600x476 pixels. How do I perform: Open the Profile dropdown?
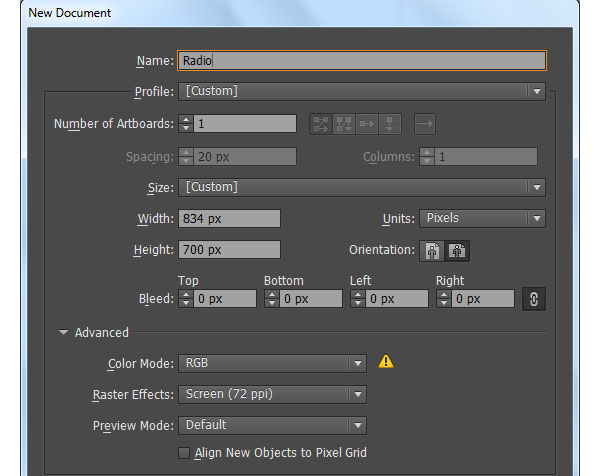click(362, 91)
